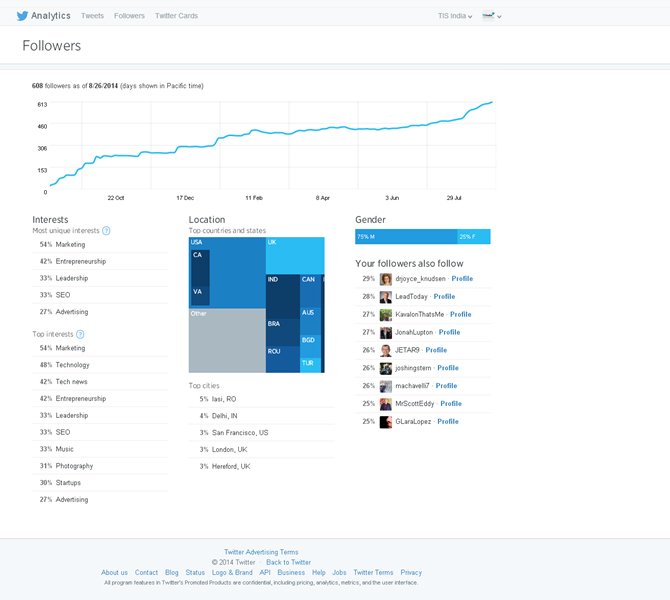Click Back to Twitter link
Viewport: 670px width, 600px height.
[x=288, y=562]
